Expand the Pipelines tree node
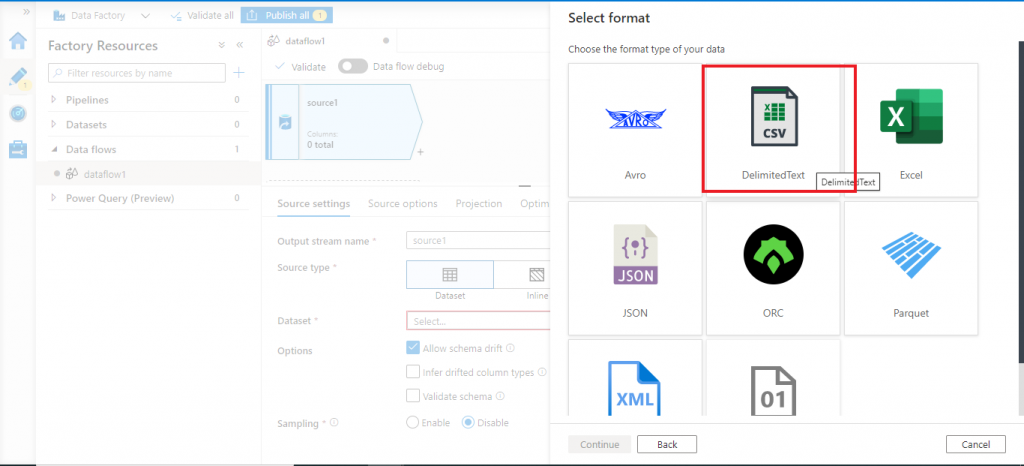This screenshot has width=1024, height=466. [54, 100]
